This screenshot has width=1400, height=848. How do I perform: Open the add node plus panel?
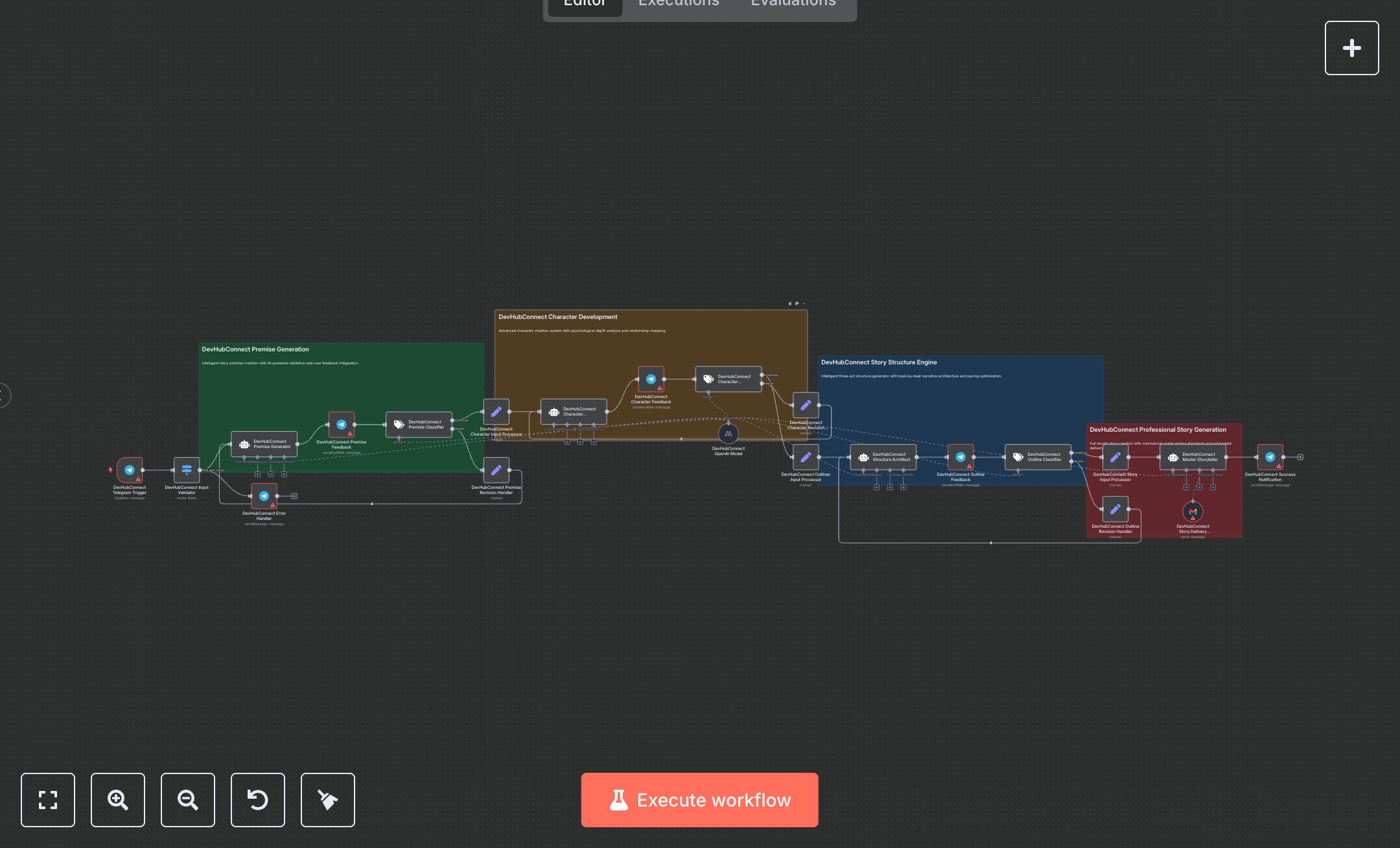point(1351,48)
